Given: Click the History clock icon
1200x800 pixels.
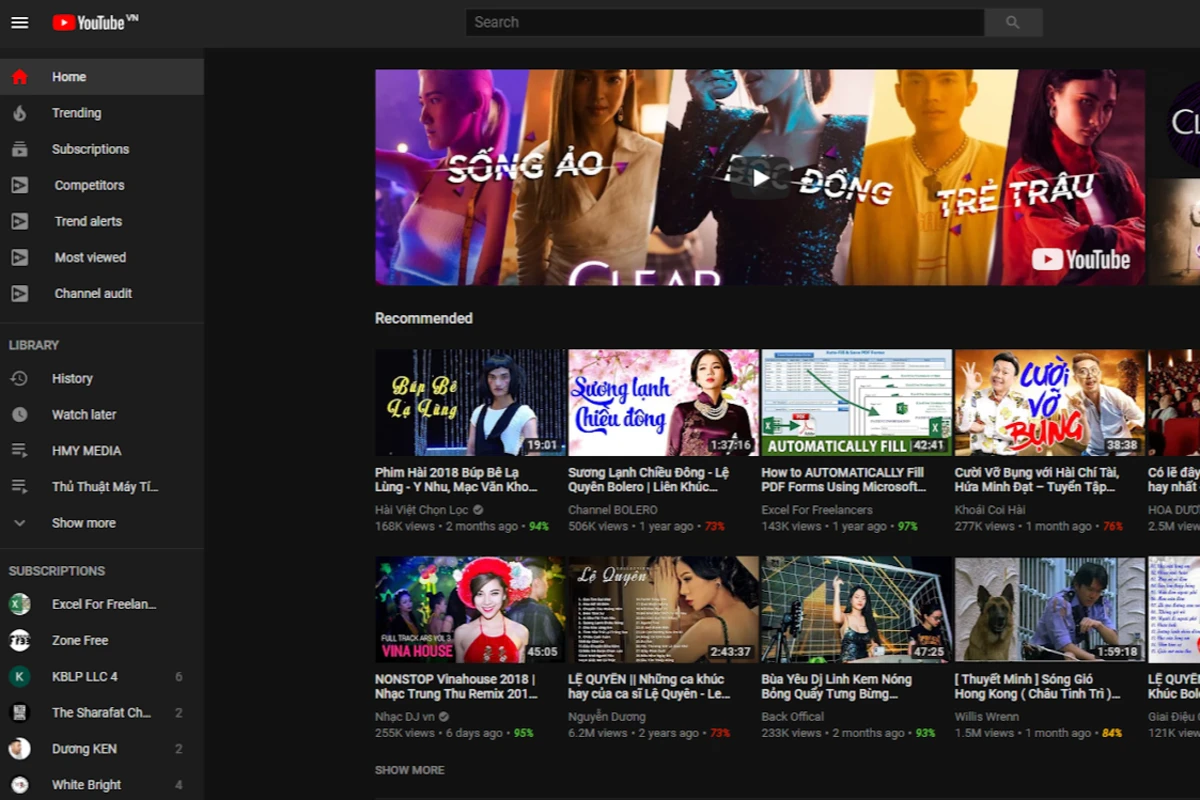Looking at the screenshot, I should coord(20,379).
